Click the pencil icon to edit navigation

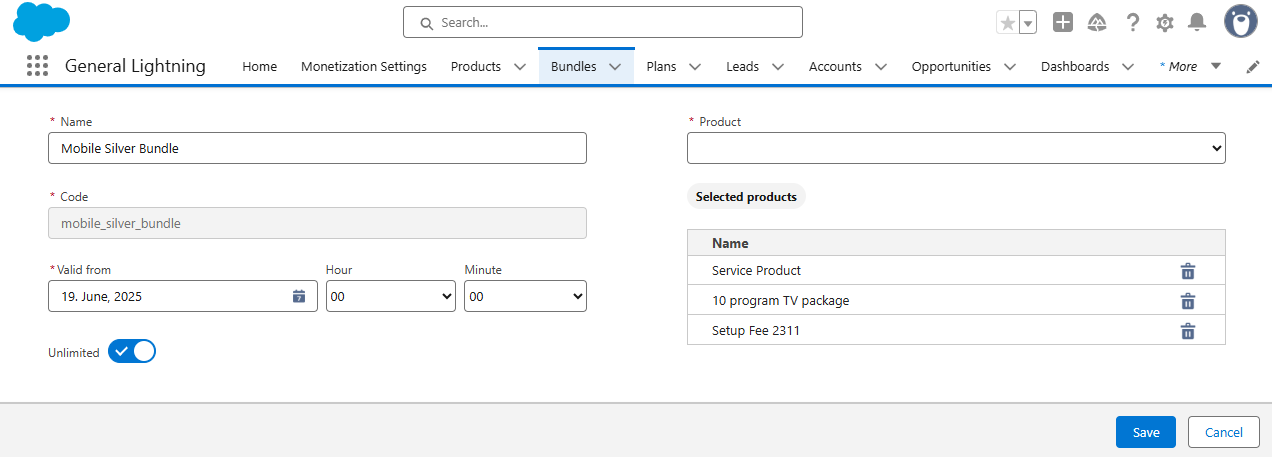coord(1253,67)
